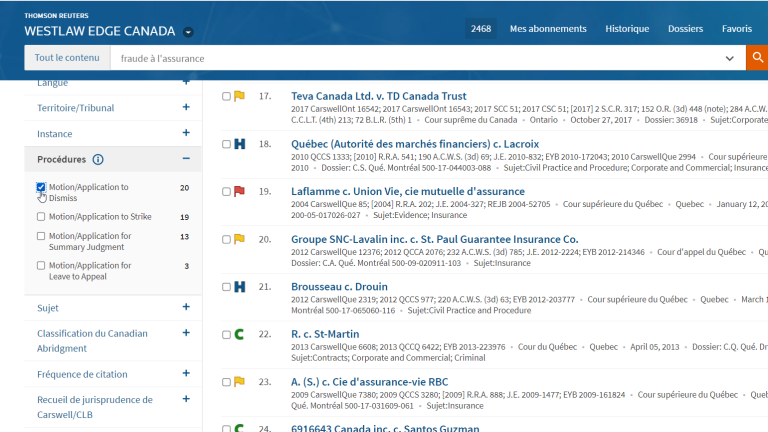The width and height of the screenshot is (768, 432).
Task: Click the green C icon beside R. c. St-Martin
Action: [x=240, y=335]
